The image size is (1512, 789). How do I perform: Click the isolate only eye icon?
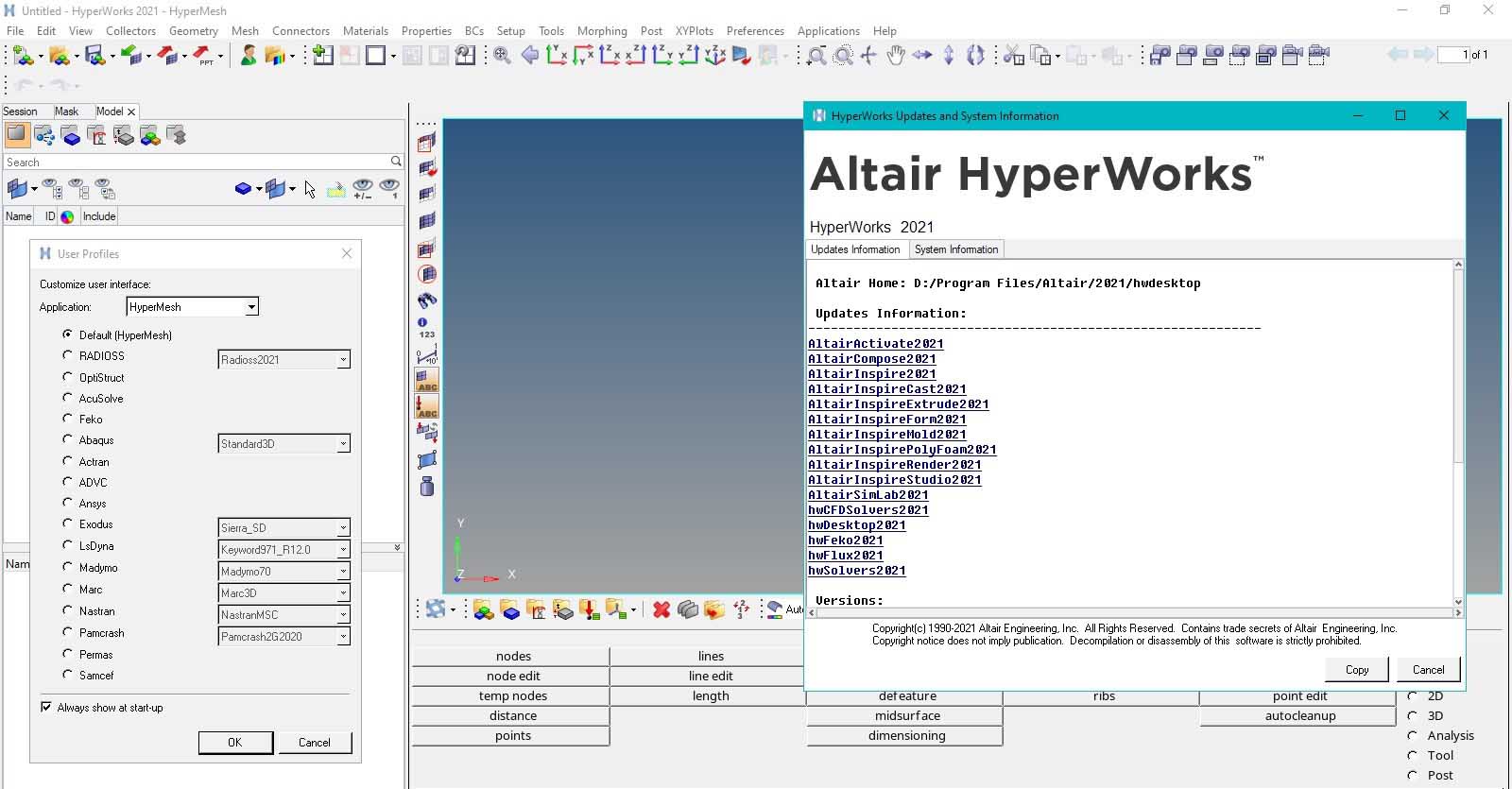(x=388, y=189)
